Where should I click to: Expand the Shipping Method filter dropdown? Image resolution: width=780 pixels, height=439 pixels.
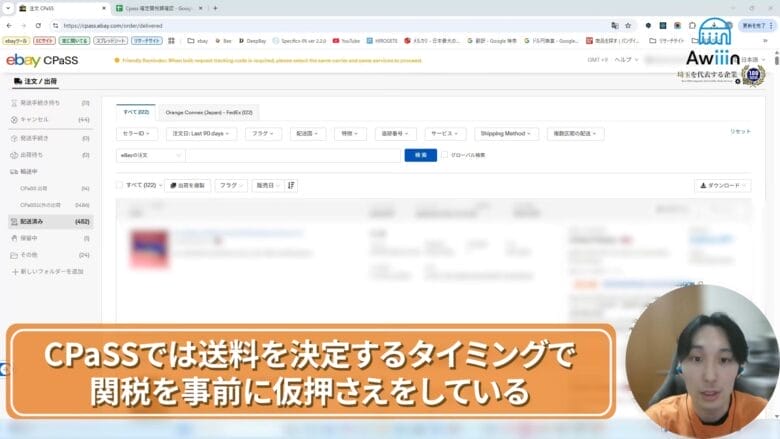(x=506, y=134)
